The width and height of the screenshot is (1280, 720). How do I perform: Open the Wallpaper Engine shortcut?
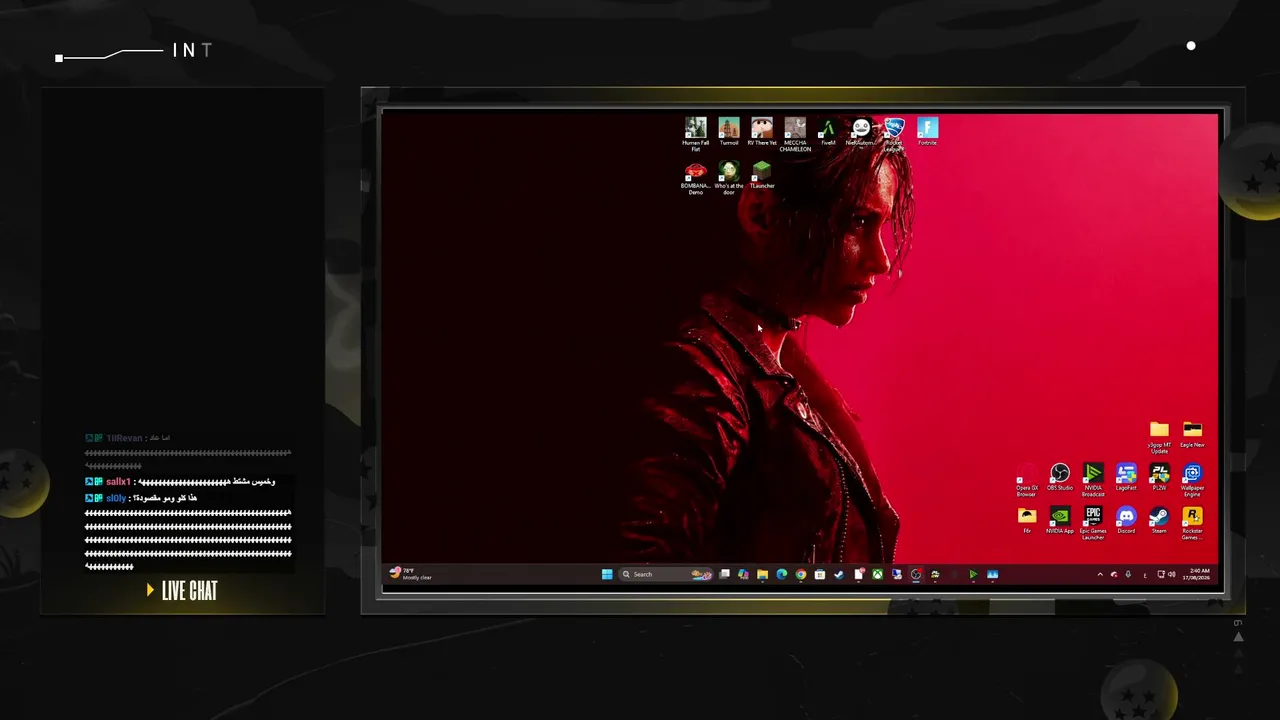pos(1192,480)
